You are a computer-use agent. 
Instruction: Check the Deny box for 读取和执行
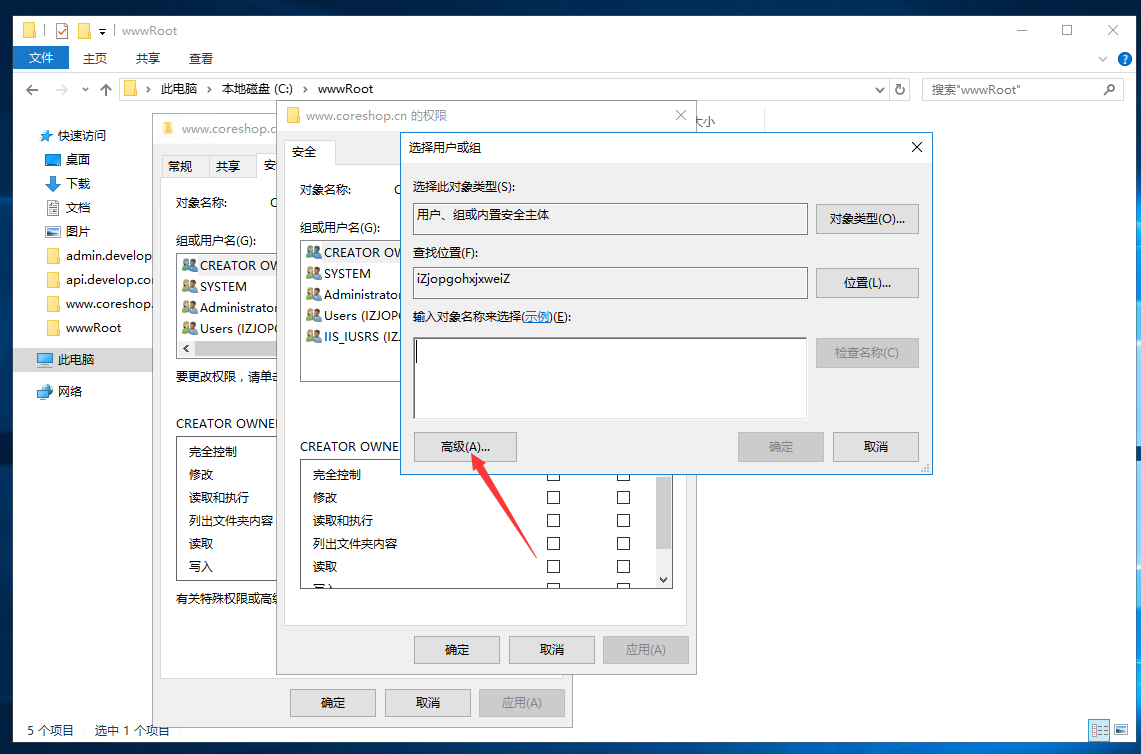tap(623, 520)
